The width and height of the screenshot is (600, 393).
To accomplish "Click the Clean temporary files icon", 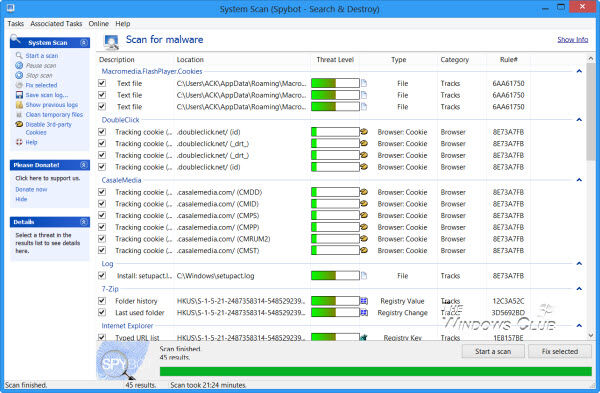I will [x=19, y=114].
